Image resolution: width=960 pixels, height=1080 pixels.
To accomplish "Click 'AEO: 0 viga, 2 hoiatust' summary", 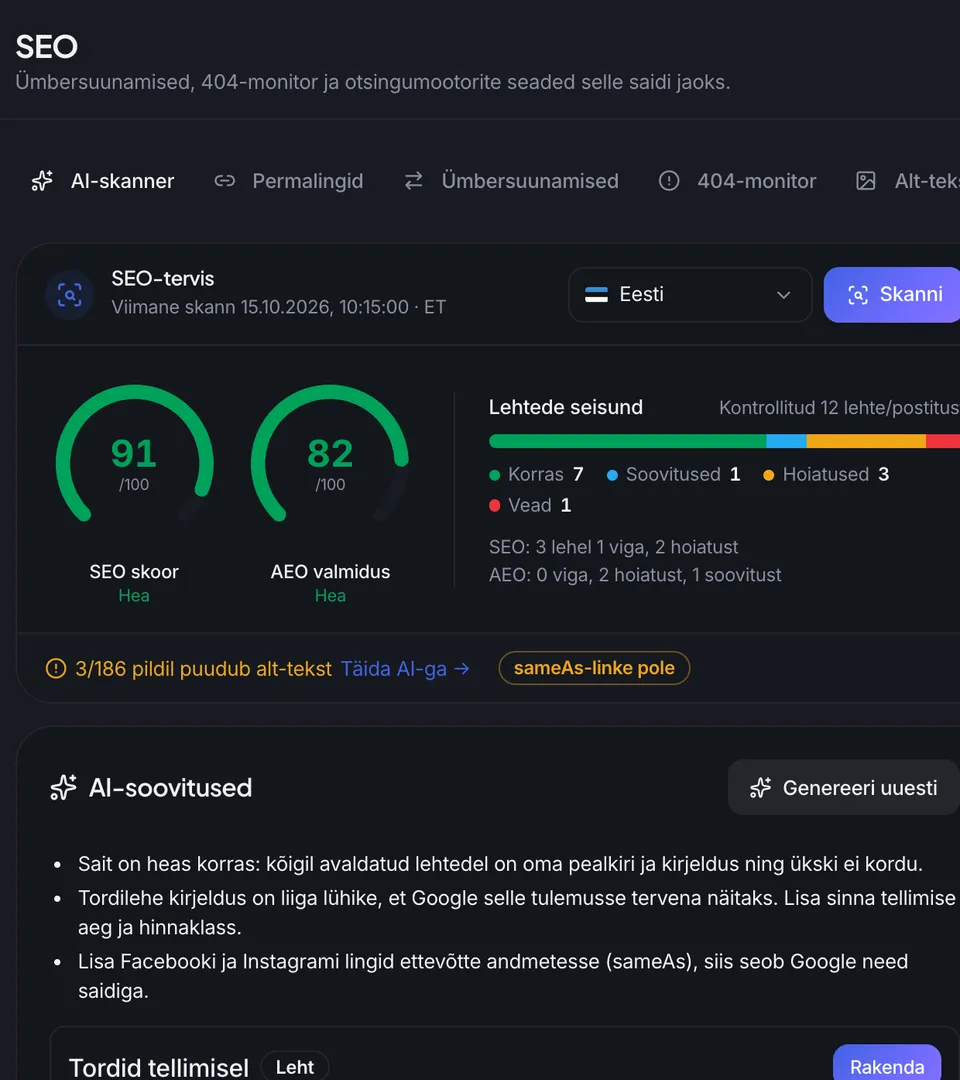I will pyautogui.click(x=635, y=575).
